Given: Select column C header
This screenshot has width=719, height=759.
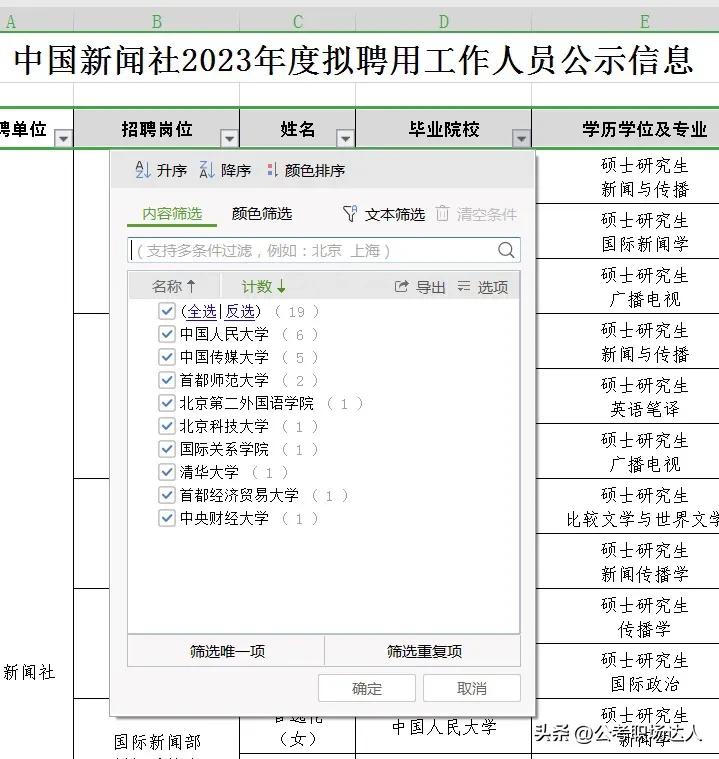Looking at the screenshot, I should 297,22.
